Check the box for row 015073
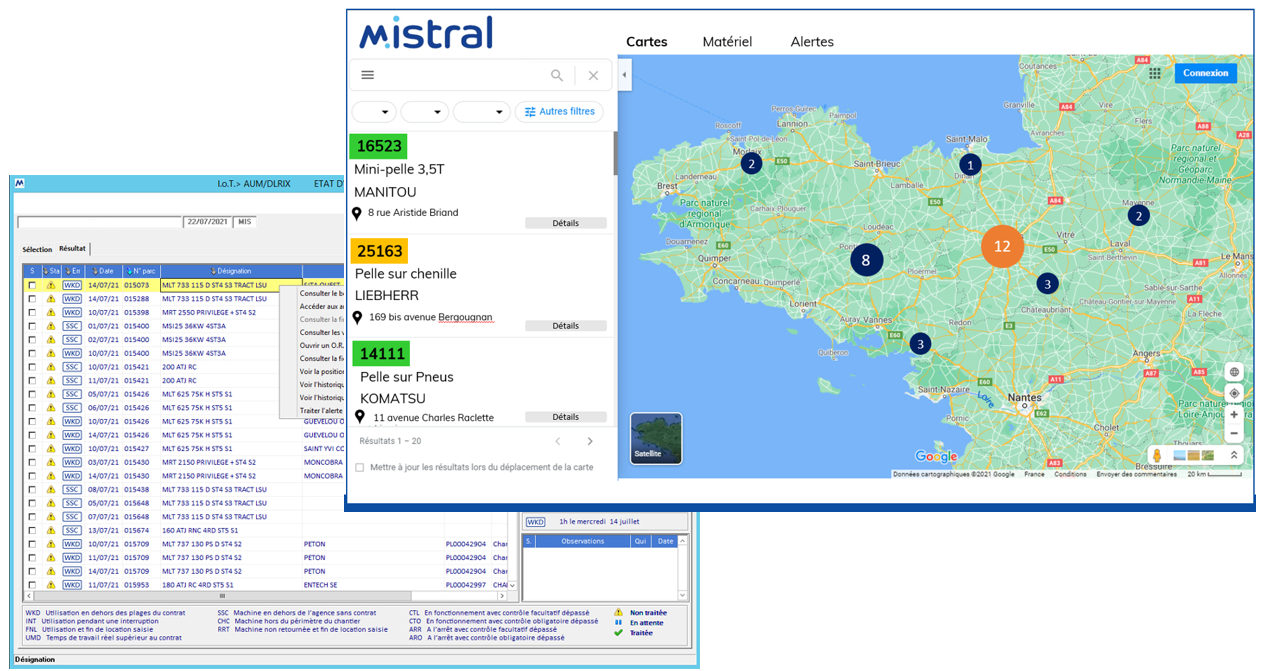The image size is (1263, 671). [32, 285]
